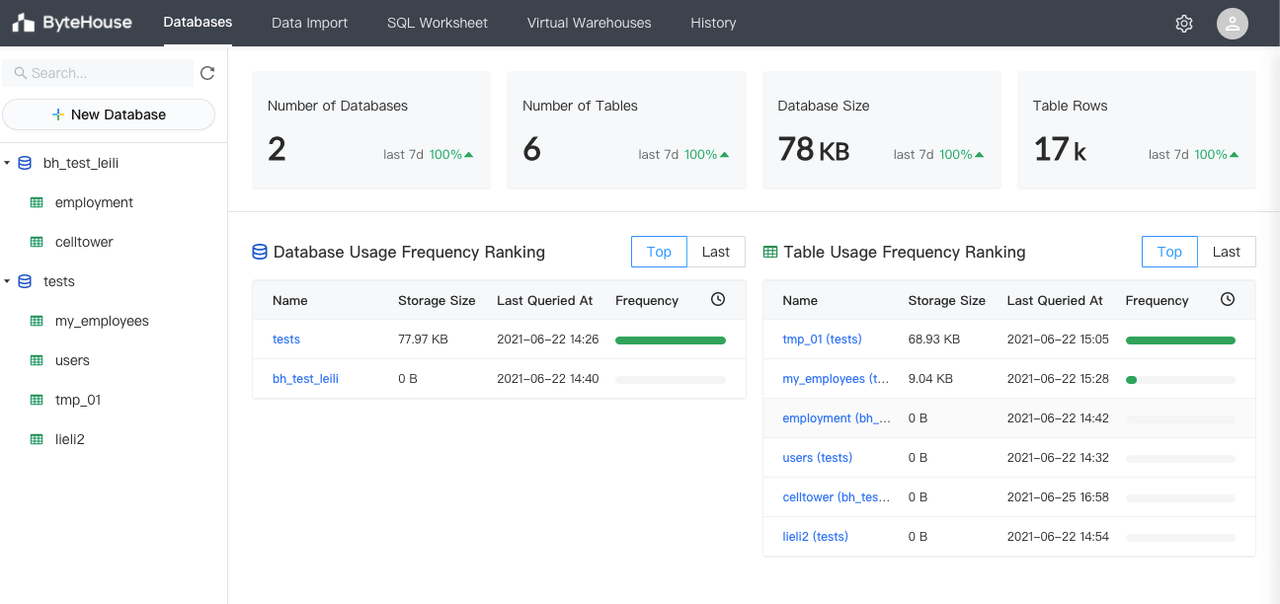Select my_employees in the sidebar tree

(102, 321)
